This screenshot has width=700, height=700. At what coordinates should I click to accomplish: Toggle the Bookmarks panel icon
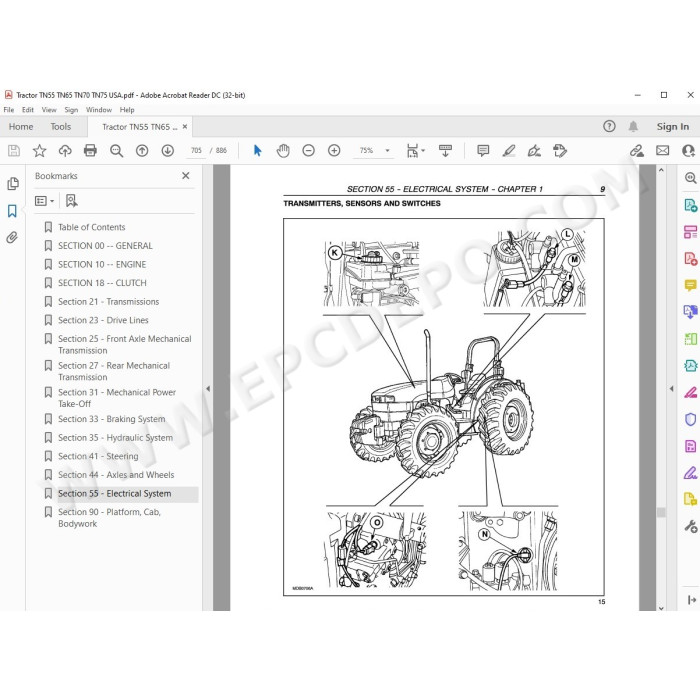[x=12, y=211]
